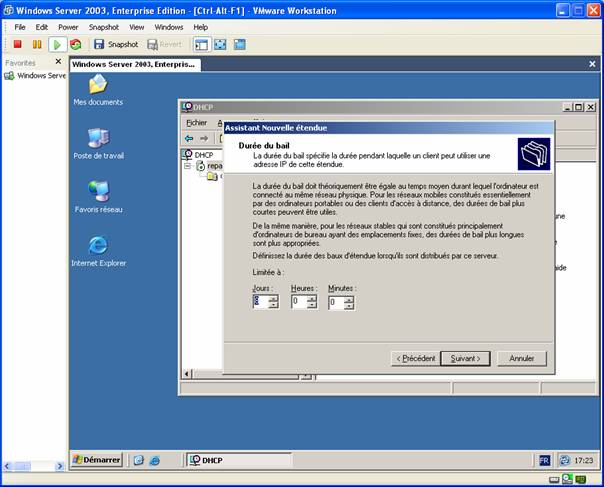This screenshot has height=487, width=604.
Task: Maximize the DHCP window
Action: pos(578,107)
